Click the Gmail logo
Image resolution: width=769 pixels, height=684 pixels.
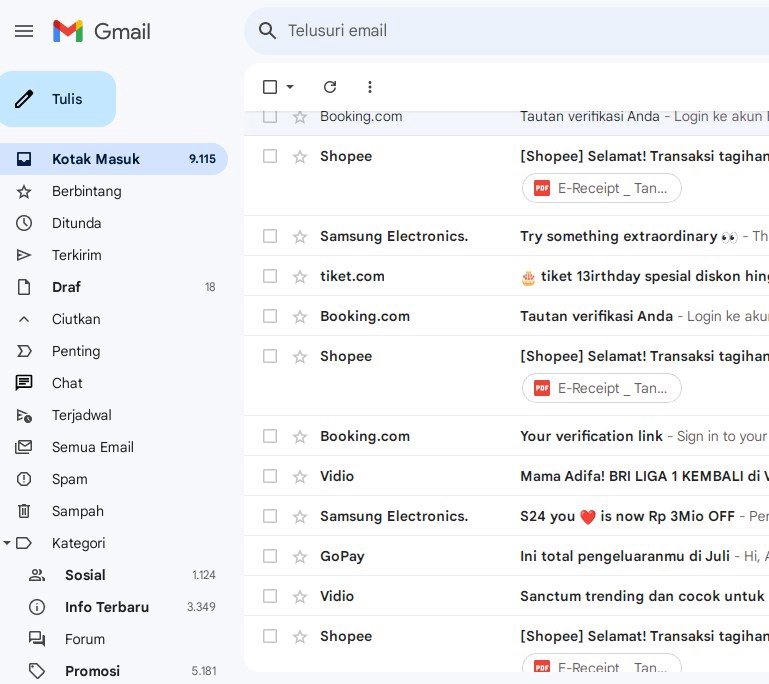[102, 31]
